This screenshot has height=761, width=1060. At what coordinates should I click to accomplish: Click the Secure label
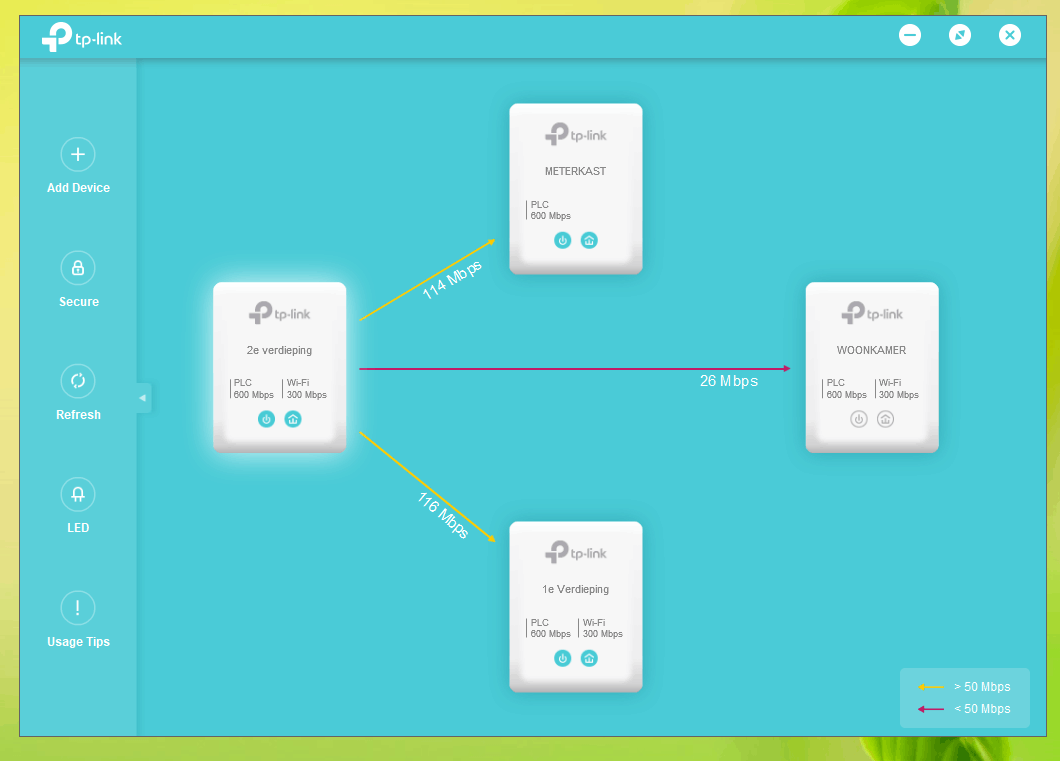click(78, 302)
